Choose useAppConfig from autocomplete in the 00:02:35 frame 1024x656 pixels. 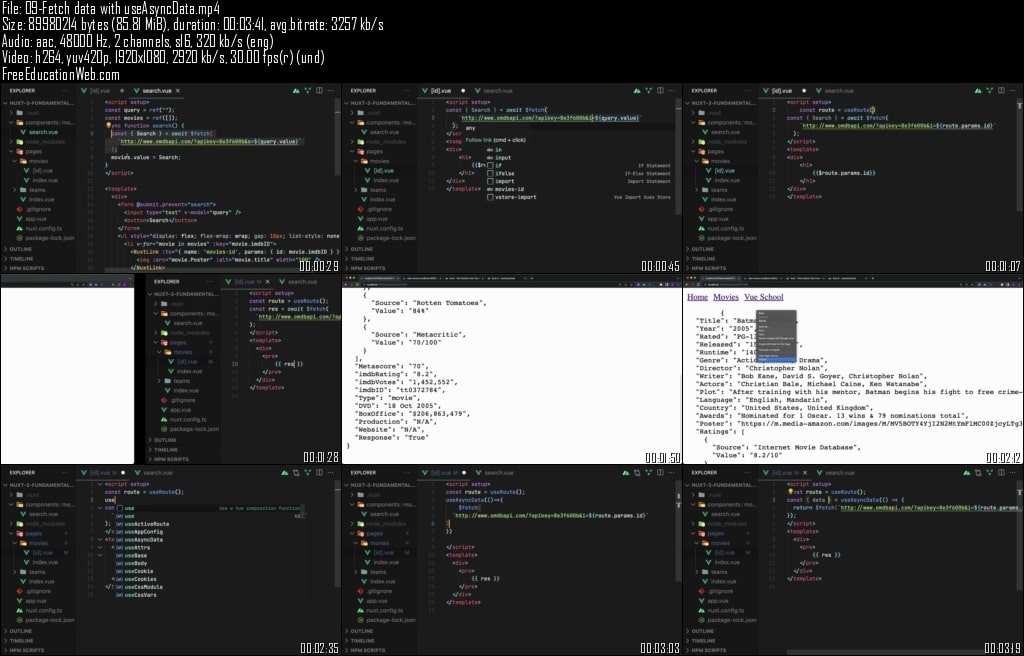click(144, 532)
